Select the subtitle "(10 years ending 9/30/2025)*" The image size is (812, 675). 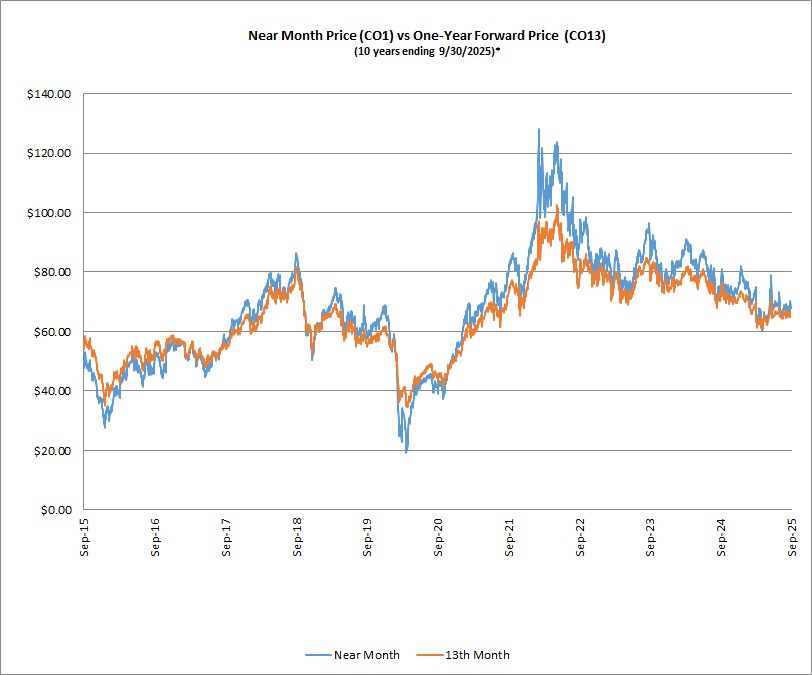427,51
